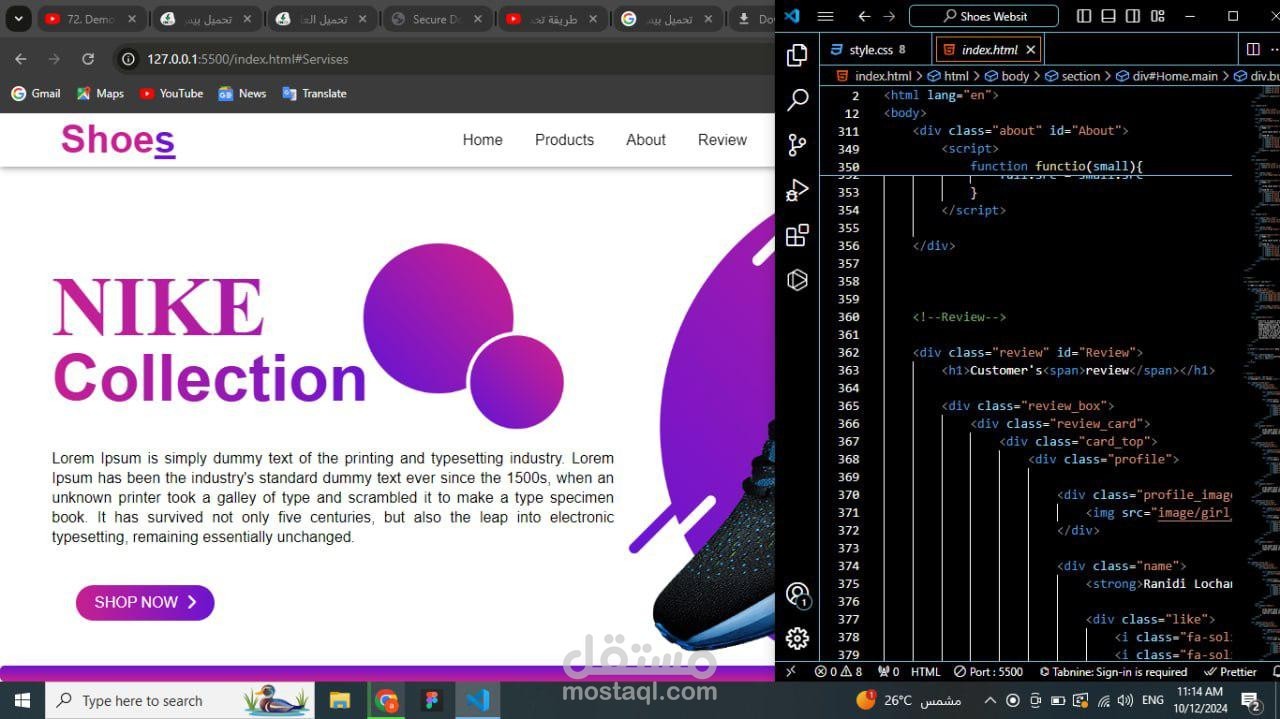Open the Explorer view in VS Code
Viewport: 1280px width, 719px height.
coord(797,55)
